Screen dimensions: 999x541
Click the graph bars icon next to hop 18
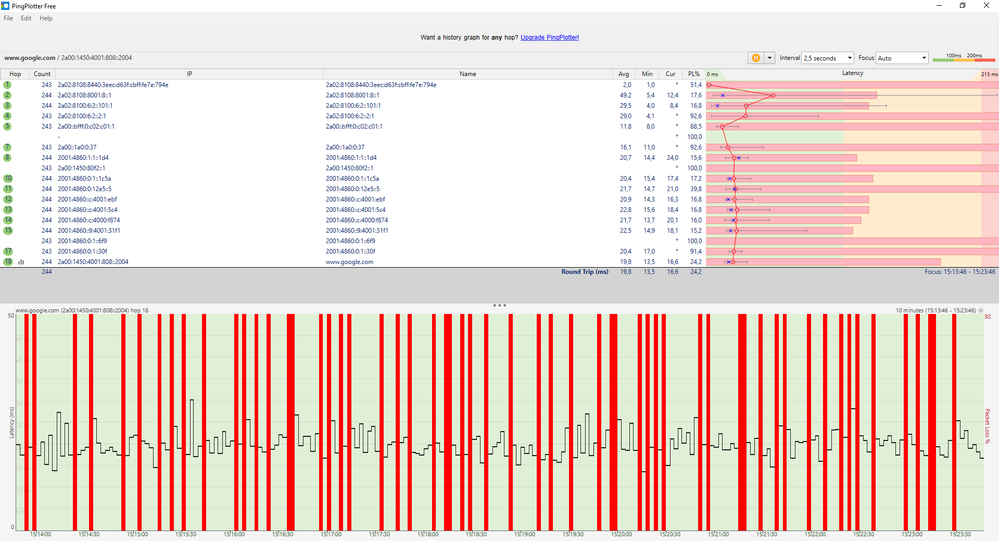click(20, 262)
